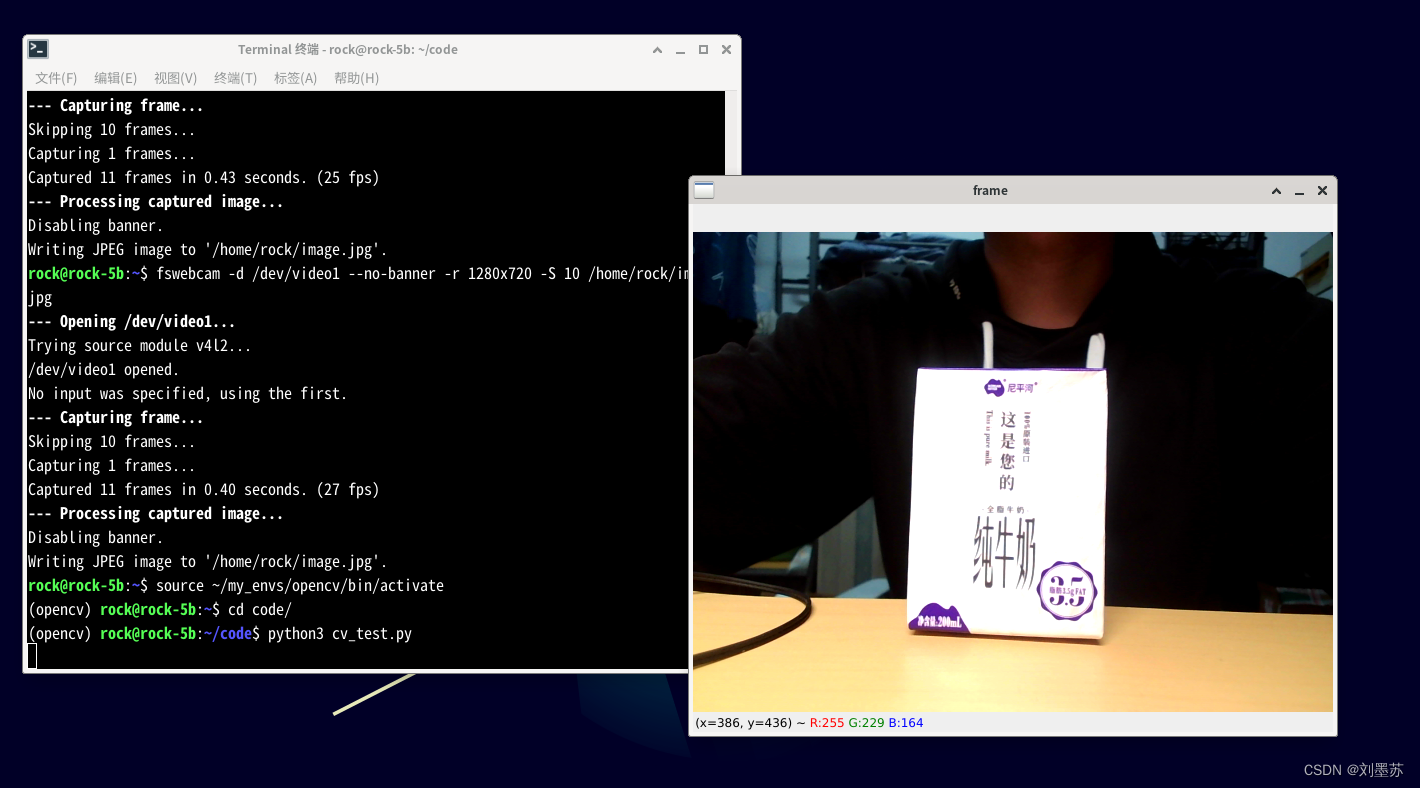Click the R:255 red value in status bar

coord(827,722)
